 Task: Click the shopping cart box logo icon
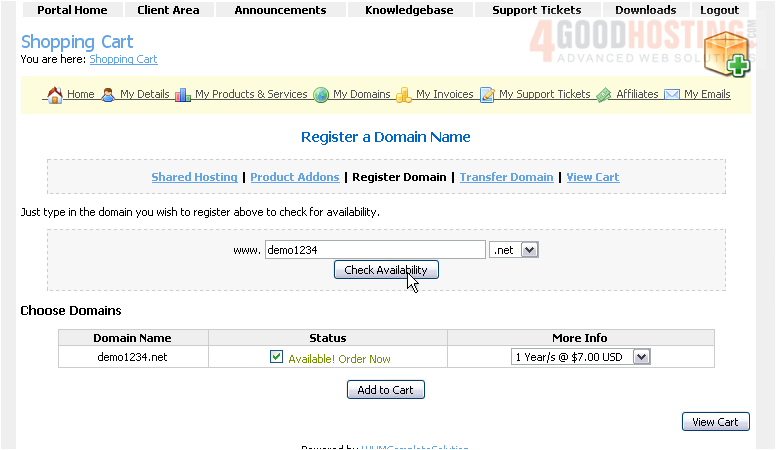[x=725, y=53]
